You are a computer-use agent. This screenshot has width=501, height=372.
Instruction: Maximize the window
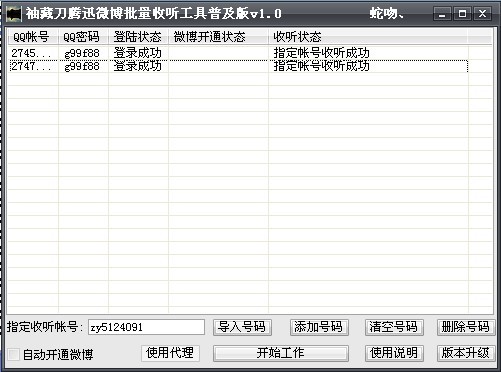(x=462, y=14)
